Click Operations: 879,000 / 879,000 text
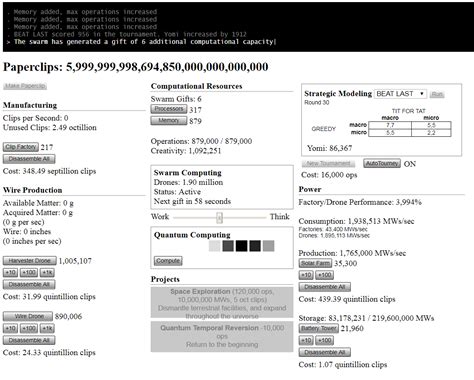 pos(201,141)
